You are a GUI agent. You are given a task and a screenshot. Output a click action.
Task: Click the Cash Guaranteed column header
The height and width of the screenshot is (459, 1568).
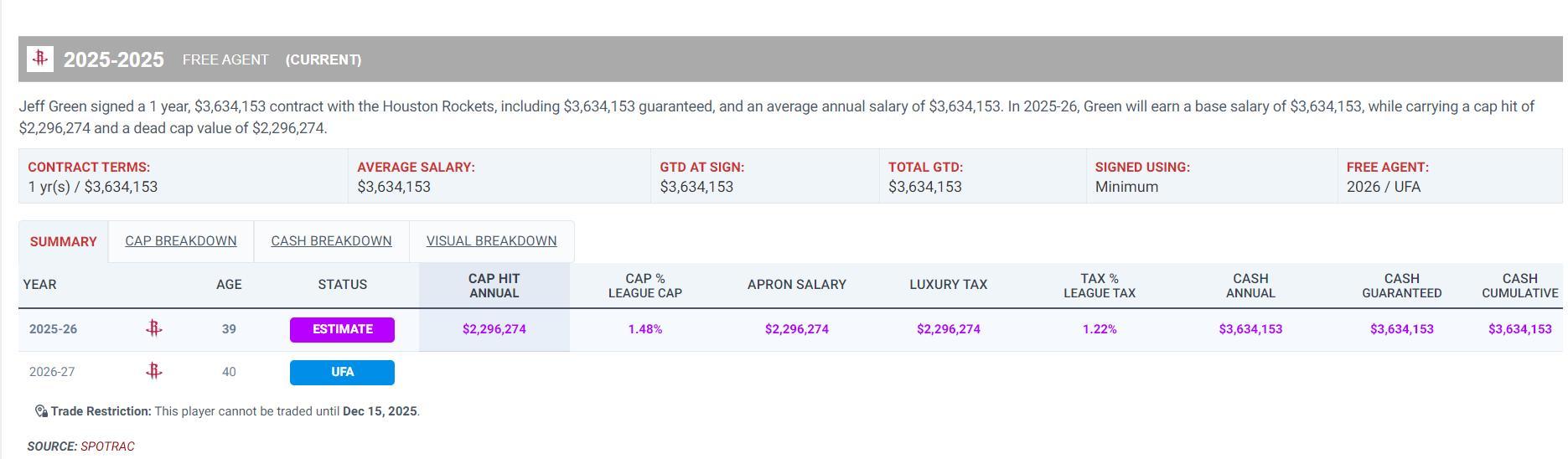pyautogui.click(x=1401, y=286)
